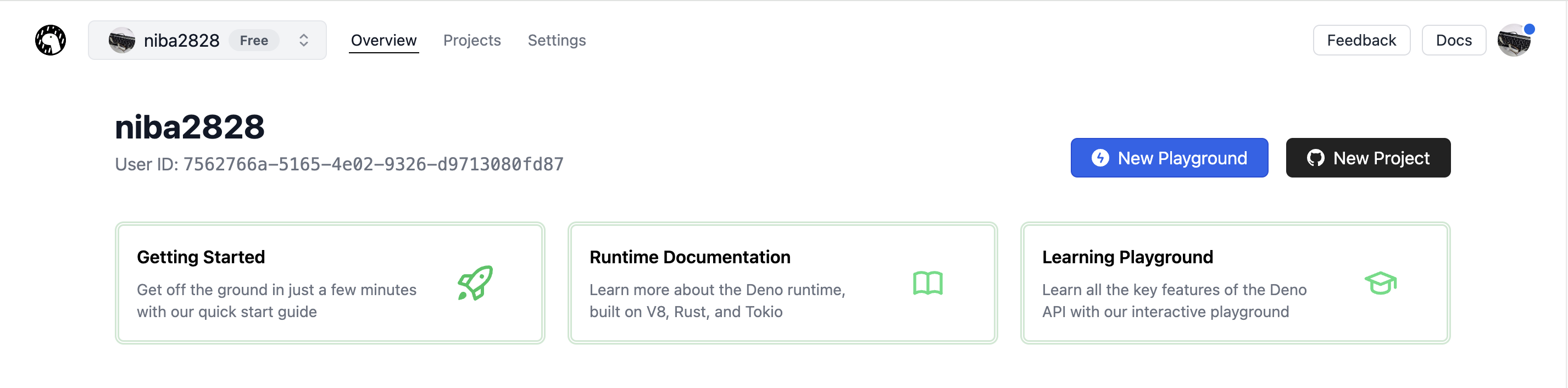Click the niba2828 organization avatar
The height and width of the screenshot is (388, 1568).
pyautogui.click(x=122, y=40)
